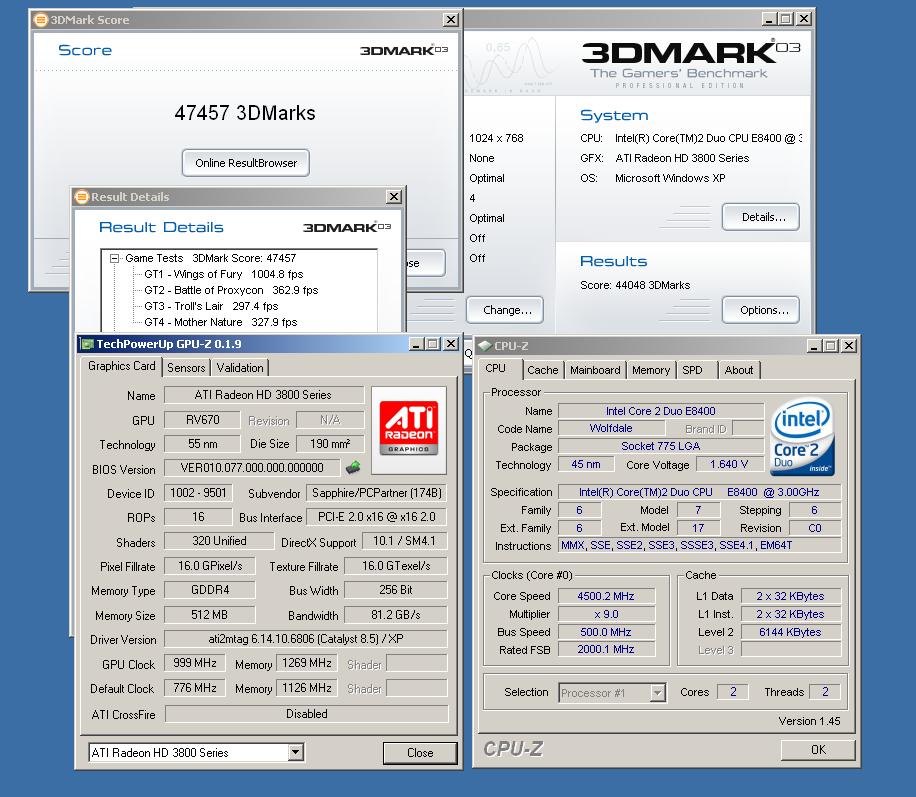Click the ATI Radeon logo in GPU-Z
The height and width of the screenshot is (797, 916).
coord(409,429)
